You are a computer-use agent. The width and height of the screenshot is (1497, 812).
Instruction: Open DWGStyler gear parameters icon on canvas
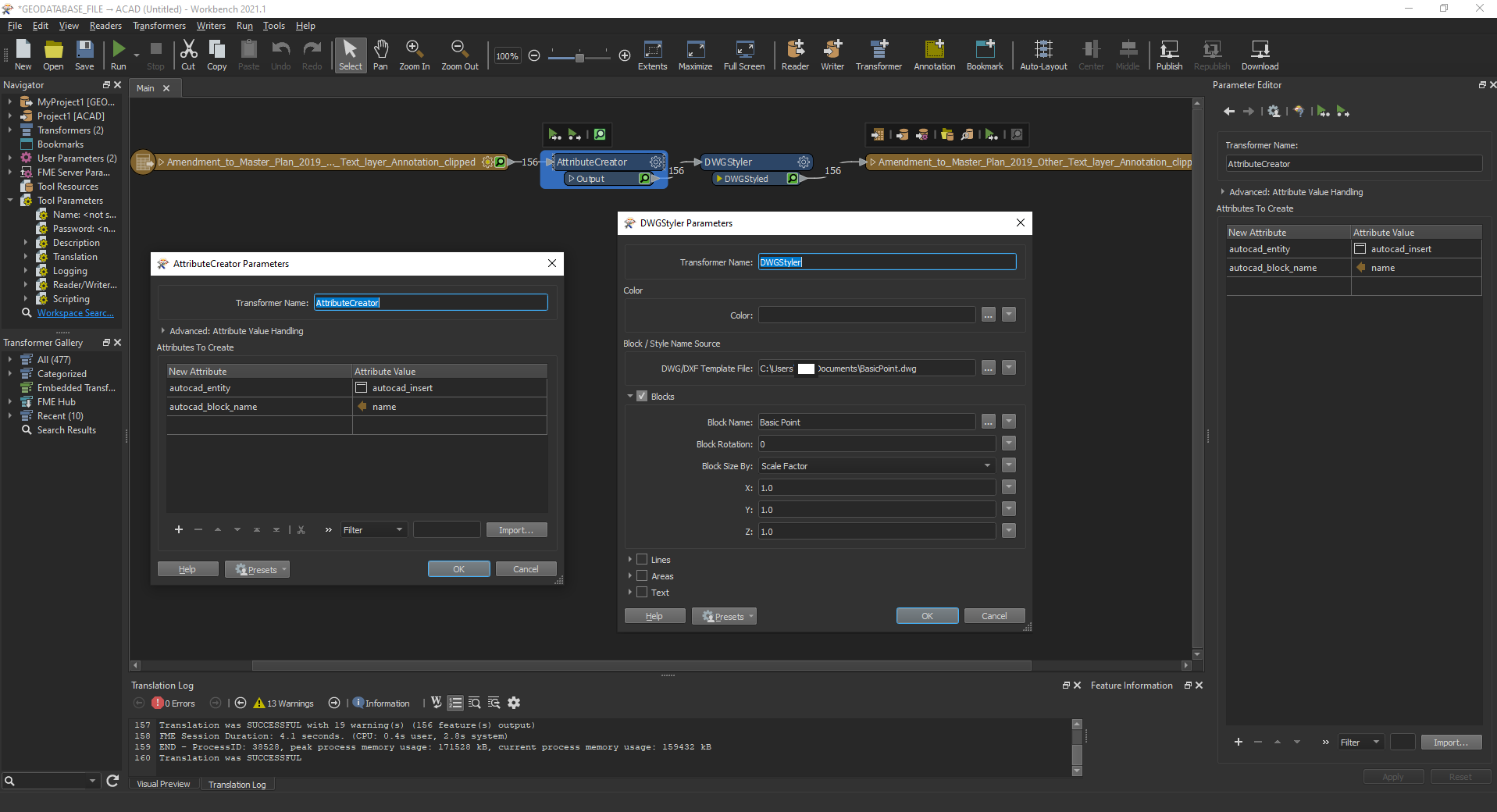coord(804,162)
